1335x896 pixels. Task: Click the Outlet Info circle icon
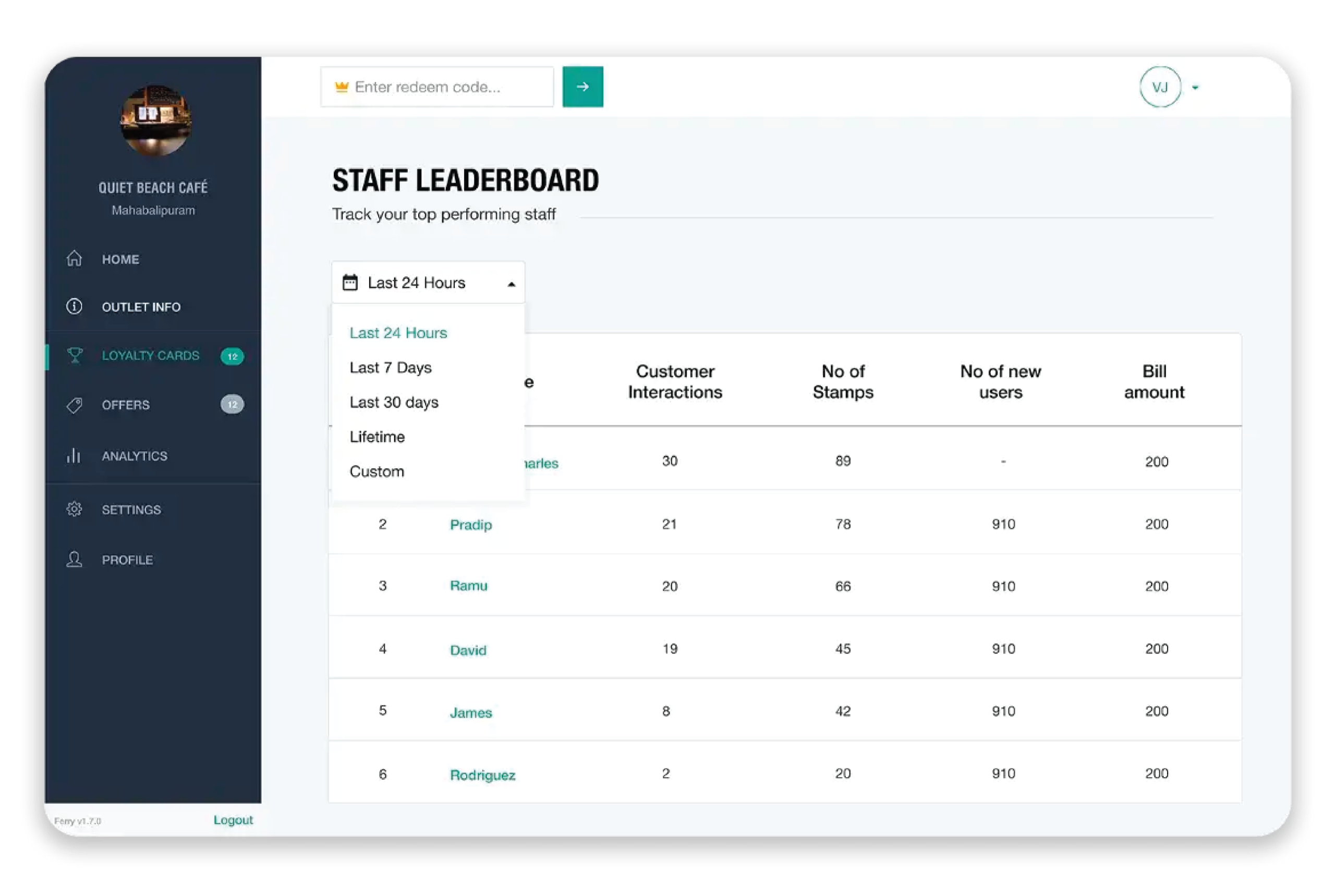click(74, 307)
